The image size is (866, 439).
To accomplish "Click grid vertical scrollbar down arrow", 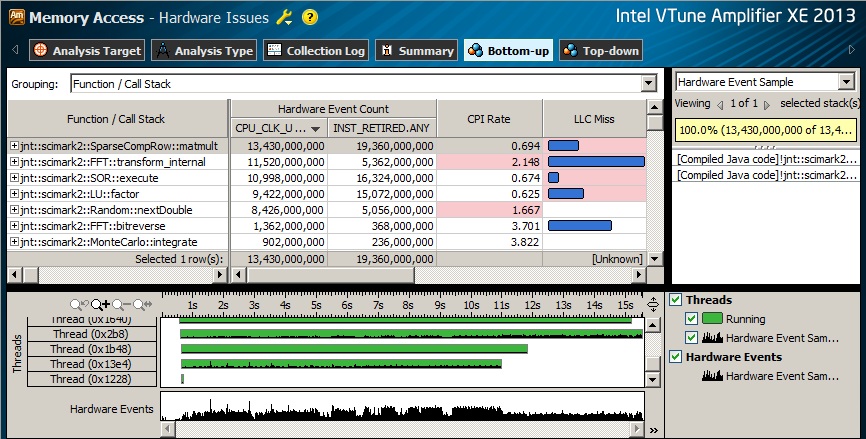I will coord(654,258).
